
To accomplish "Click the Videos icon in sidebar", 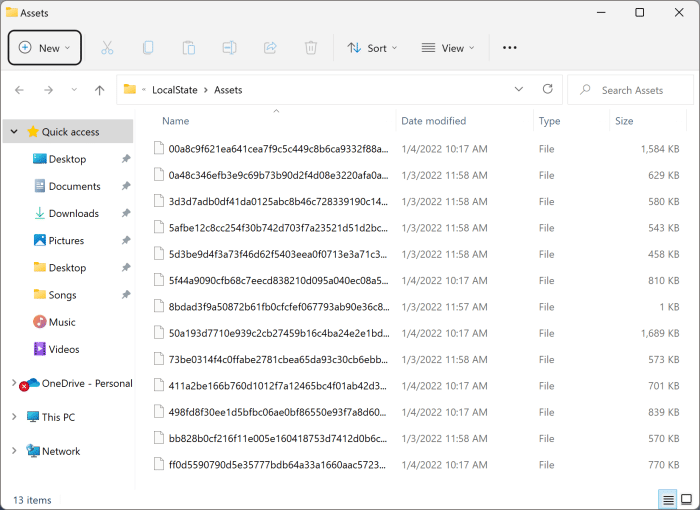I will [x=40, y=349].
